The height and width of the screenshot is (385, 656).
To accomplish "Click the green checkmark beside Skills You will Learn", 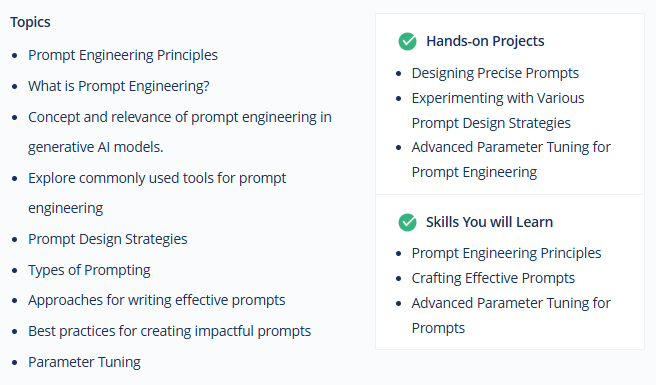I will 407,222.
